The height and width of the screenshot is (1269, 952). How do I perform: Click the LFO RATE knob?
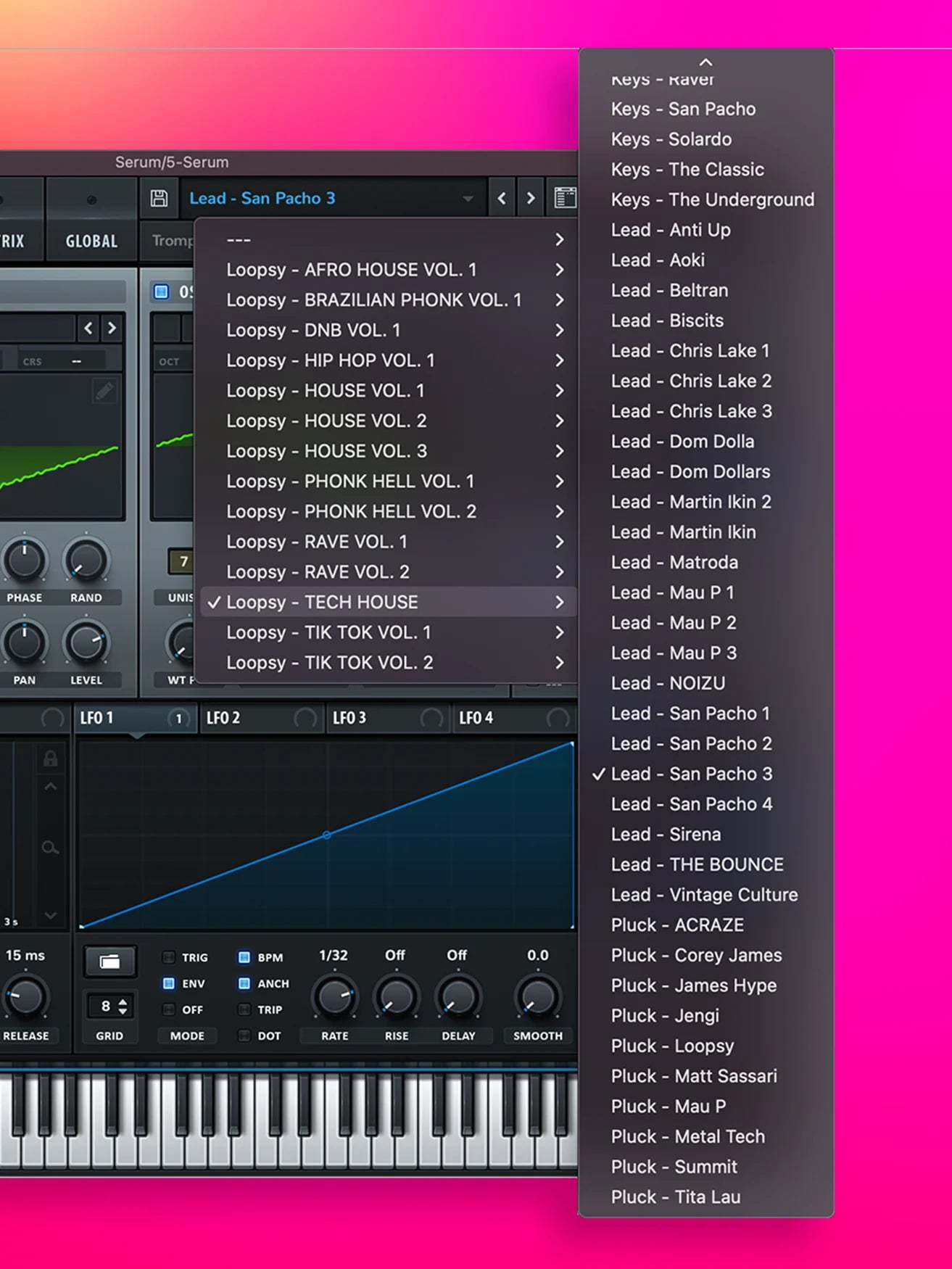[334, 996]
